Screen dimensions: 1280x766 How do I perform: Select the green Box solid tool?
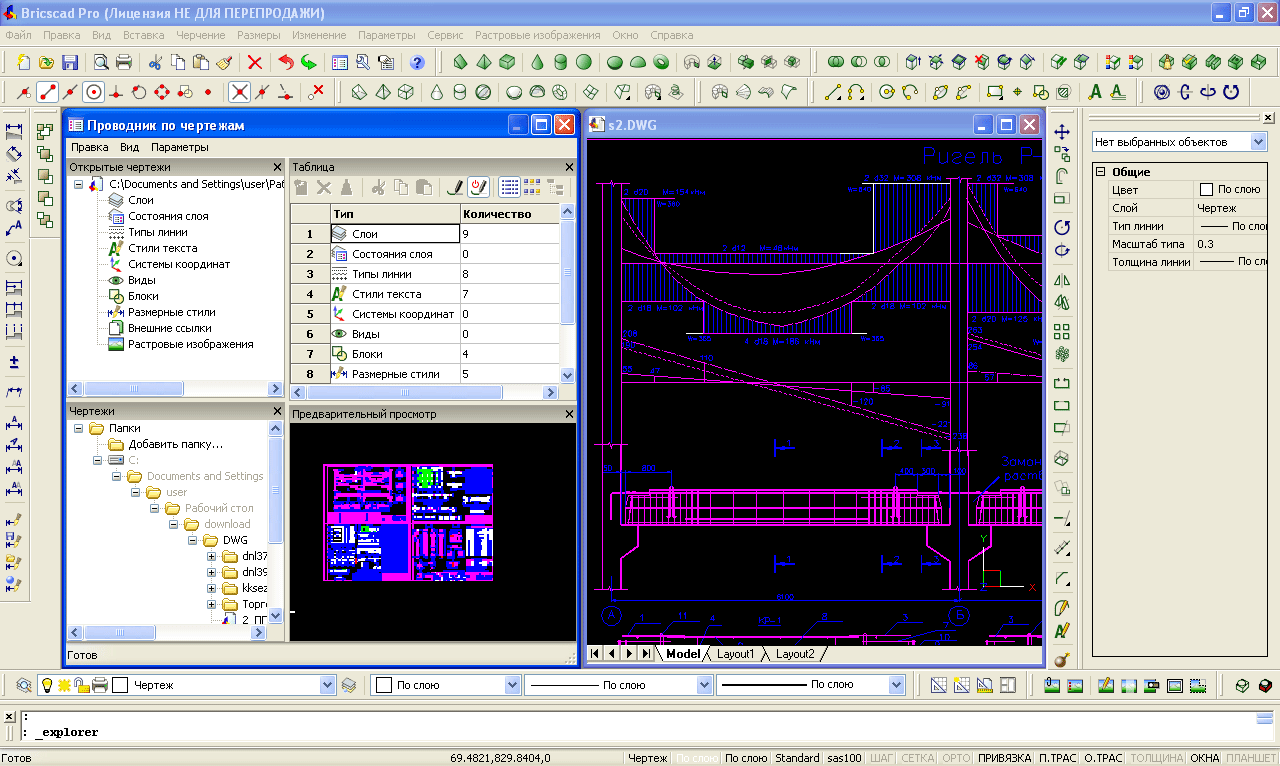[507, 62]
